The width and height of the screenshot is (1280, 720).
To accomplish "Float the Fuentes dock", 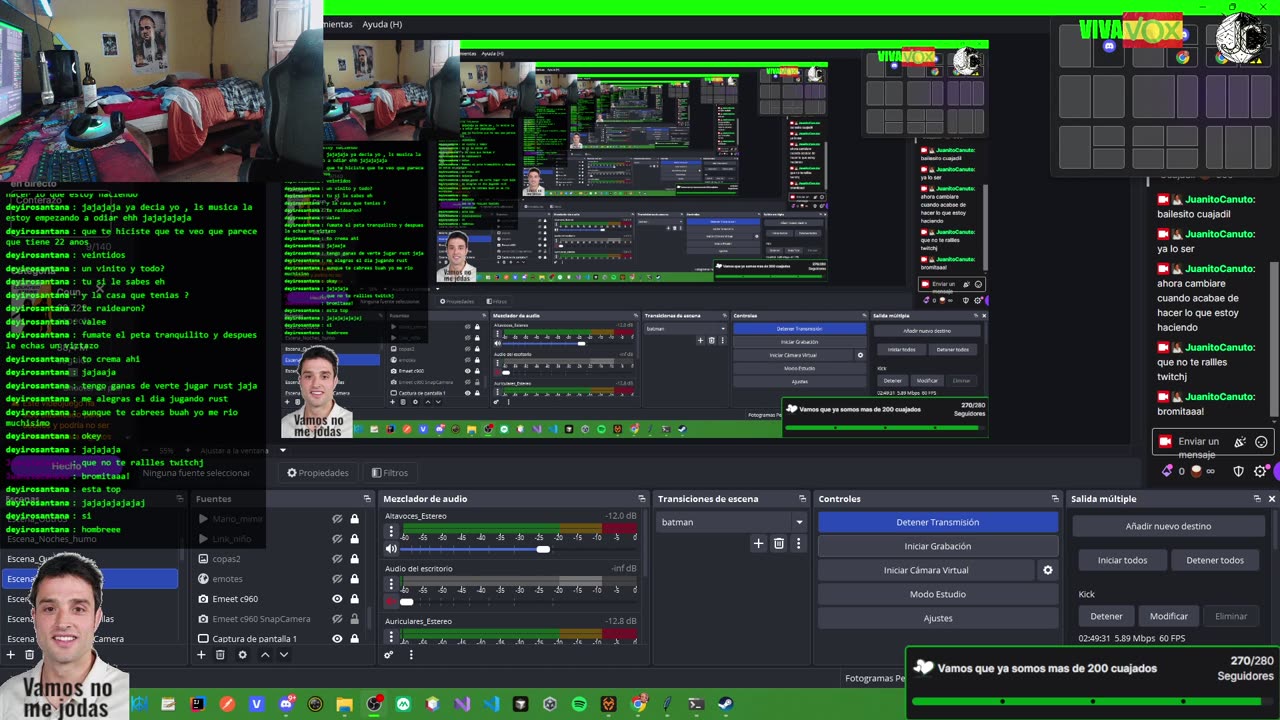I will 367,498.
